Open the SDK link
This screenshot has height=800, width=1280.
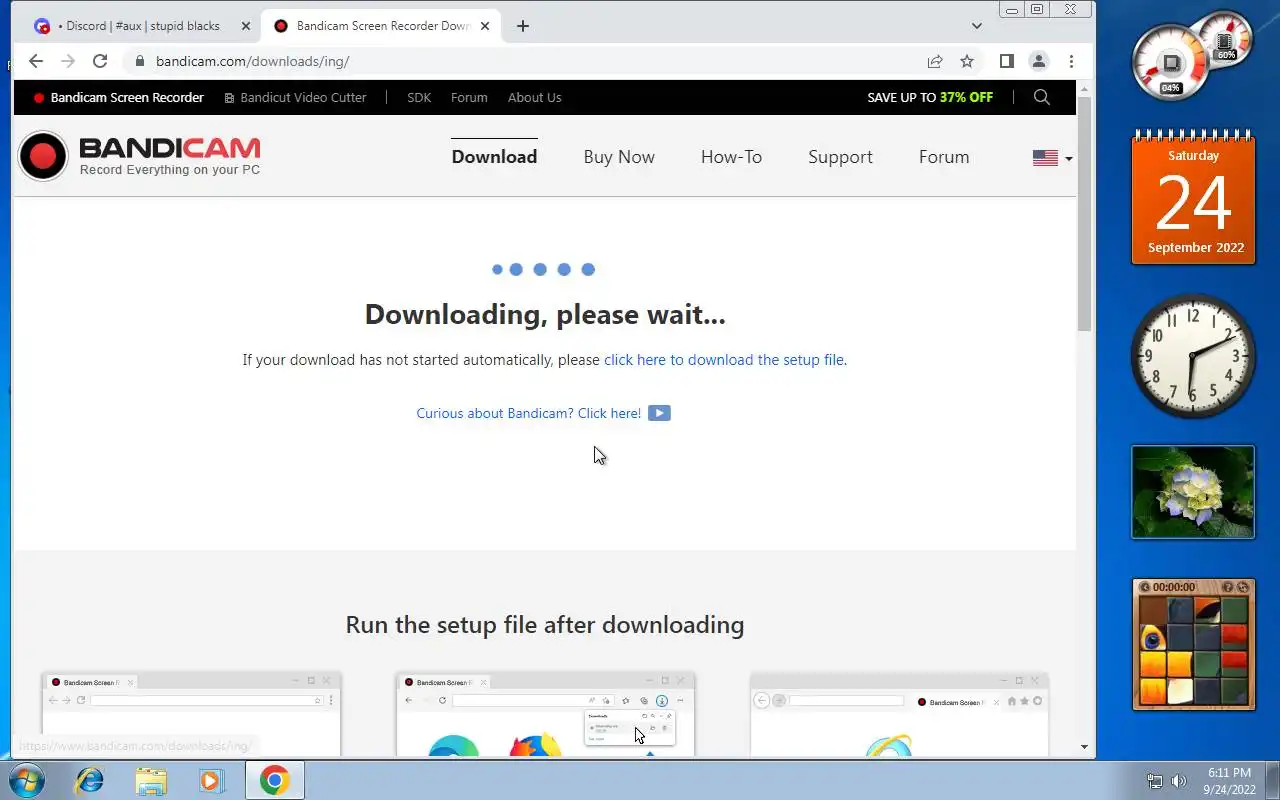click(419, 97)
